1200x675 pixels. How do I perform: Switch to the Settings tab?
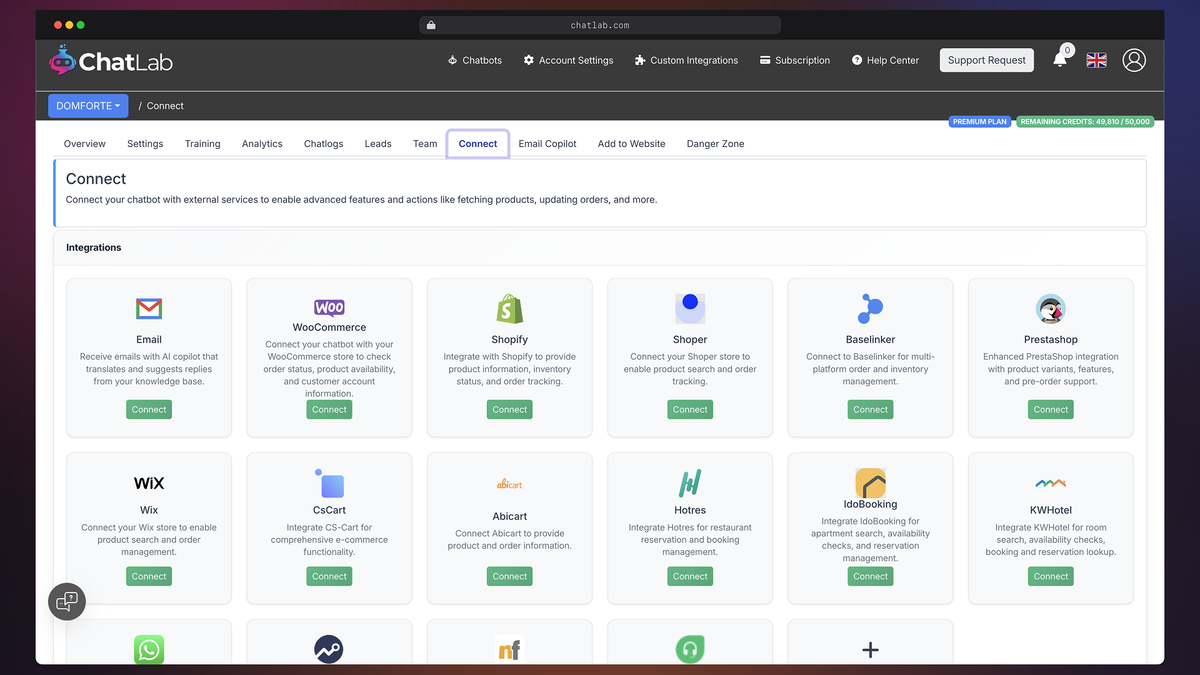pyautogui.click(x=145, y=144)
